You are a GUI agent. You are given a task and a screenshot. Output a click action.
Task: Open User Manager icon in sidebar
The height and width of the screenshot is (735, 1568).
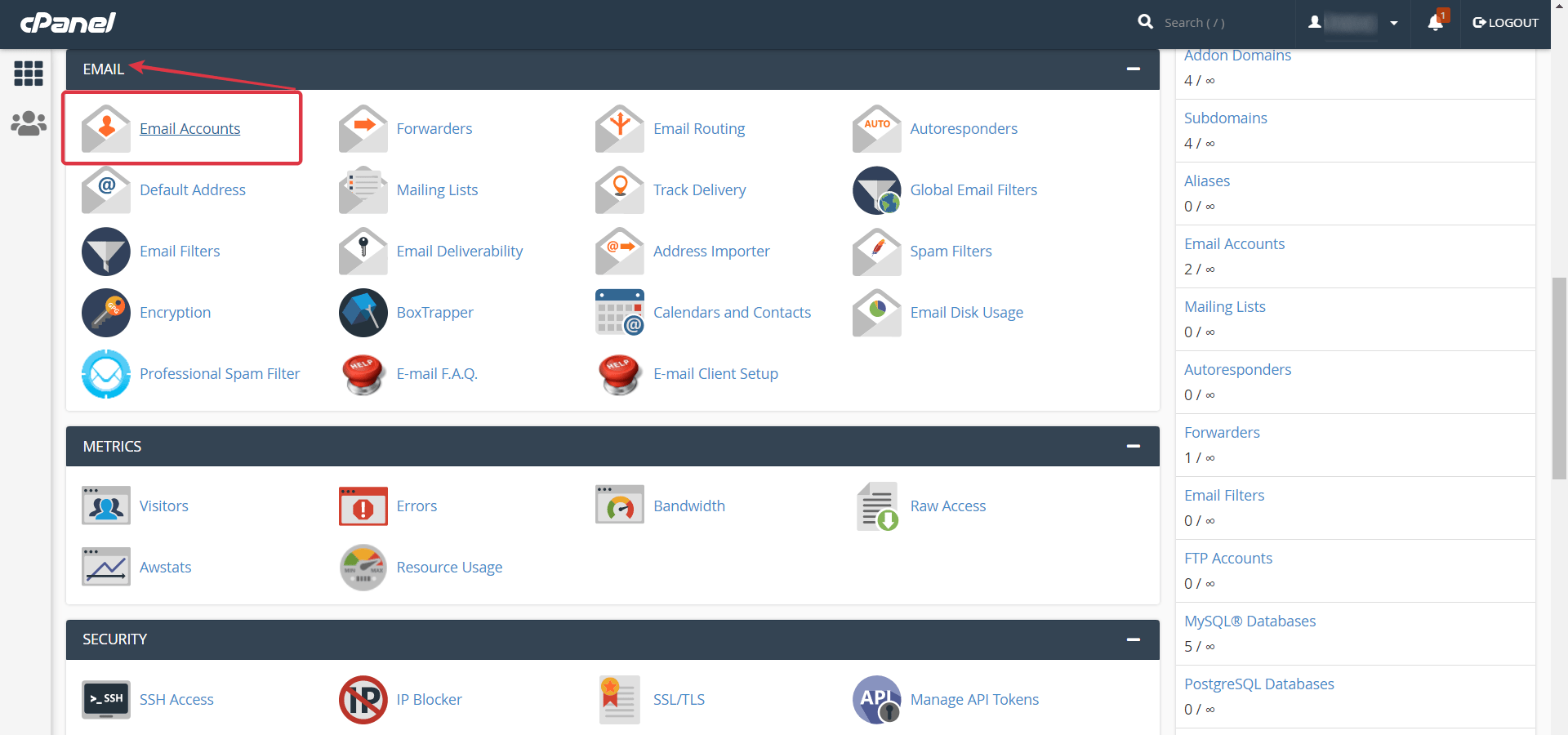pyautogui.click(x=29, y=123)
